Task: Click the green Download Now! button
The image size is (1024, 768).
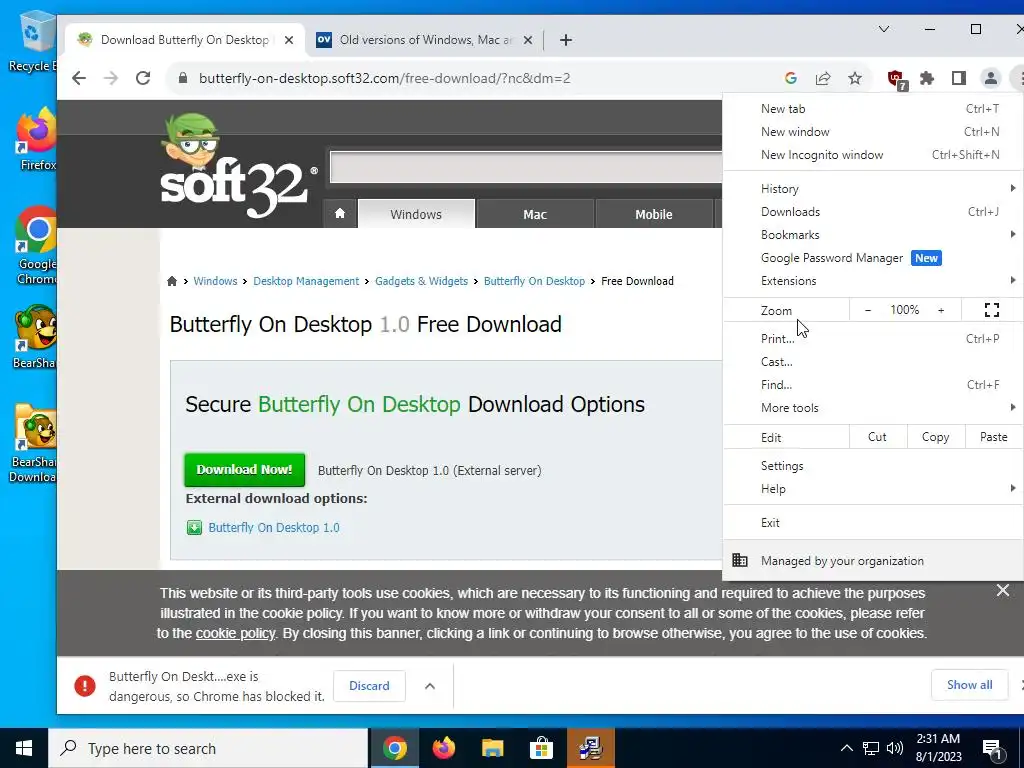Action: pos(244,470)
